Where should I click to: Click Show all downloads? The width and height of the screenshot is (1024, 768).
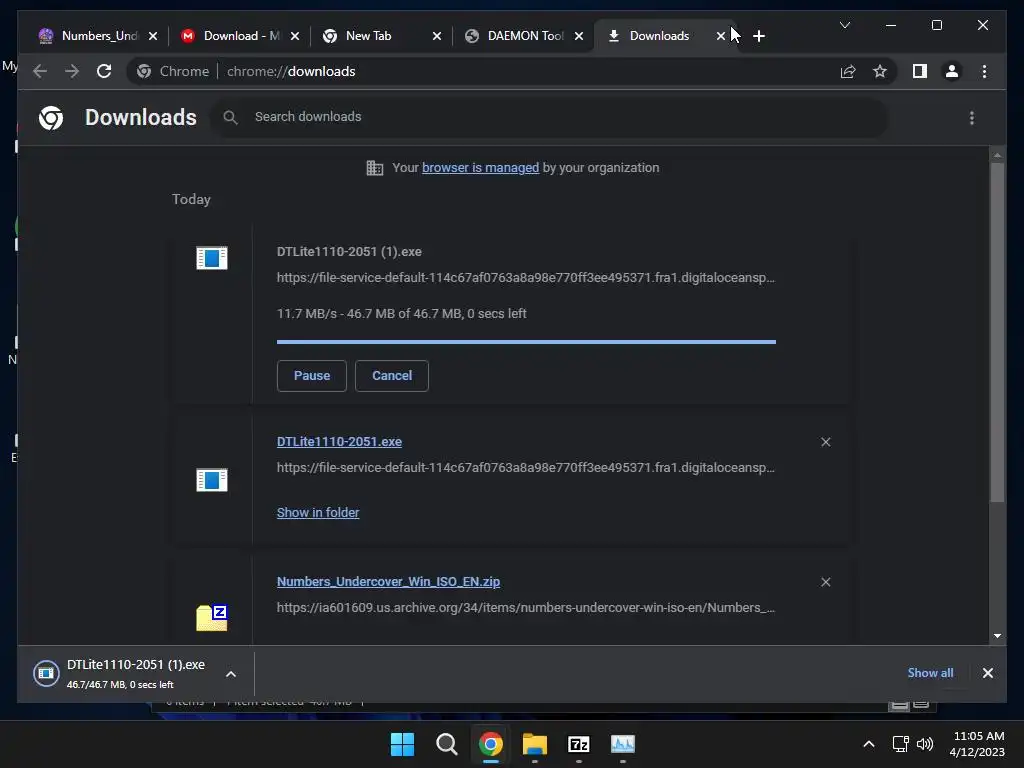click(x=930, y=673)
